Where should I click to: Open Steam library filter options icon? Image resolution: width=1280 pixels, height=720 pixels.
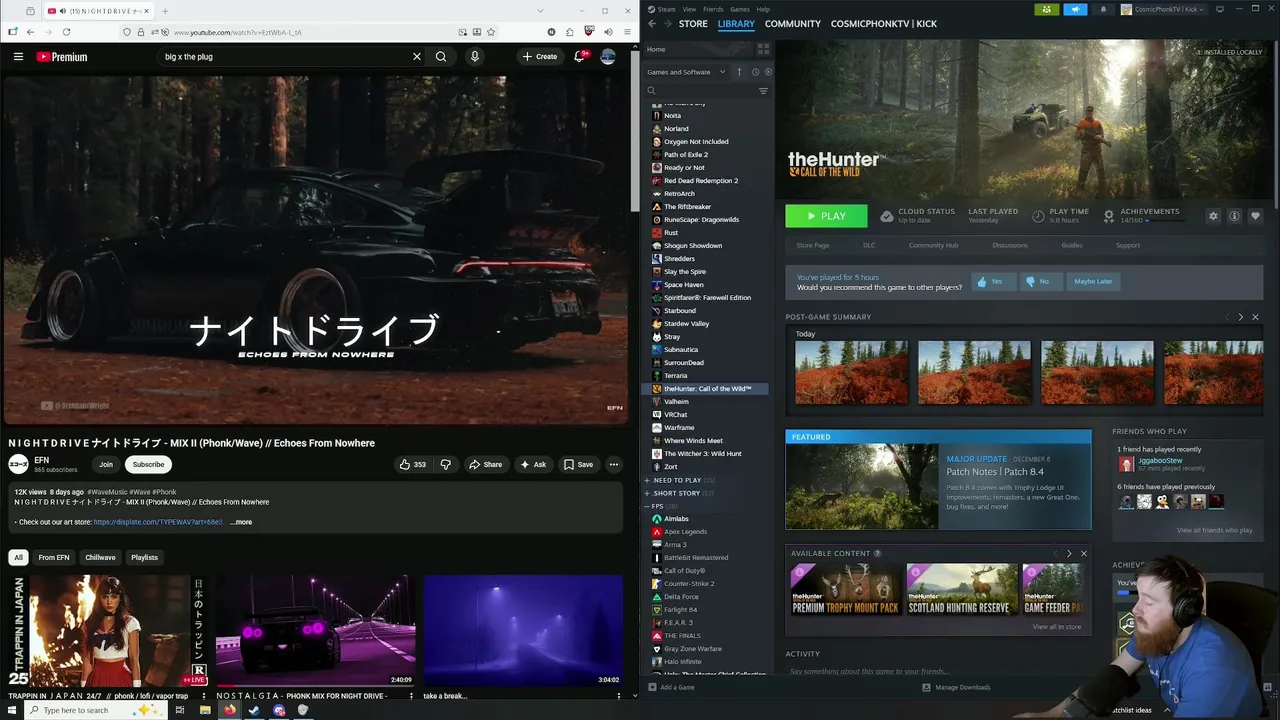tap(763, 91)
